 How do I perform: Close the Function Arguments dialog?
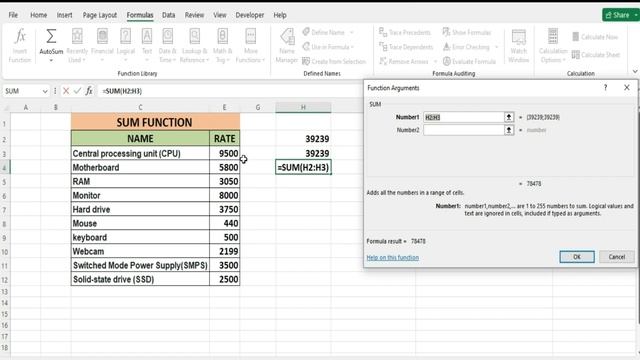click(x=627, y=88)
